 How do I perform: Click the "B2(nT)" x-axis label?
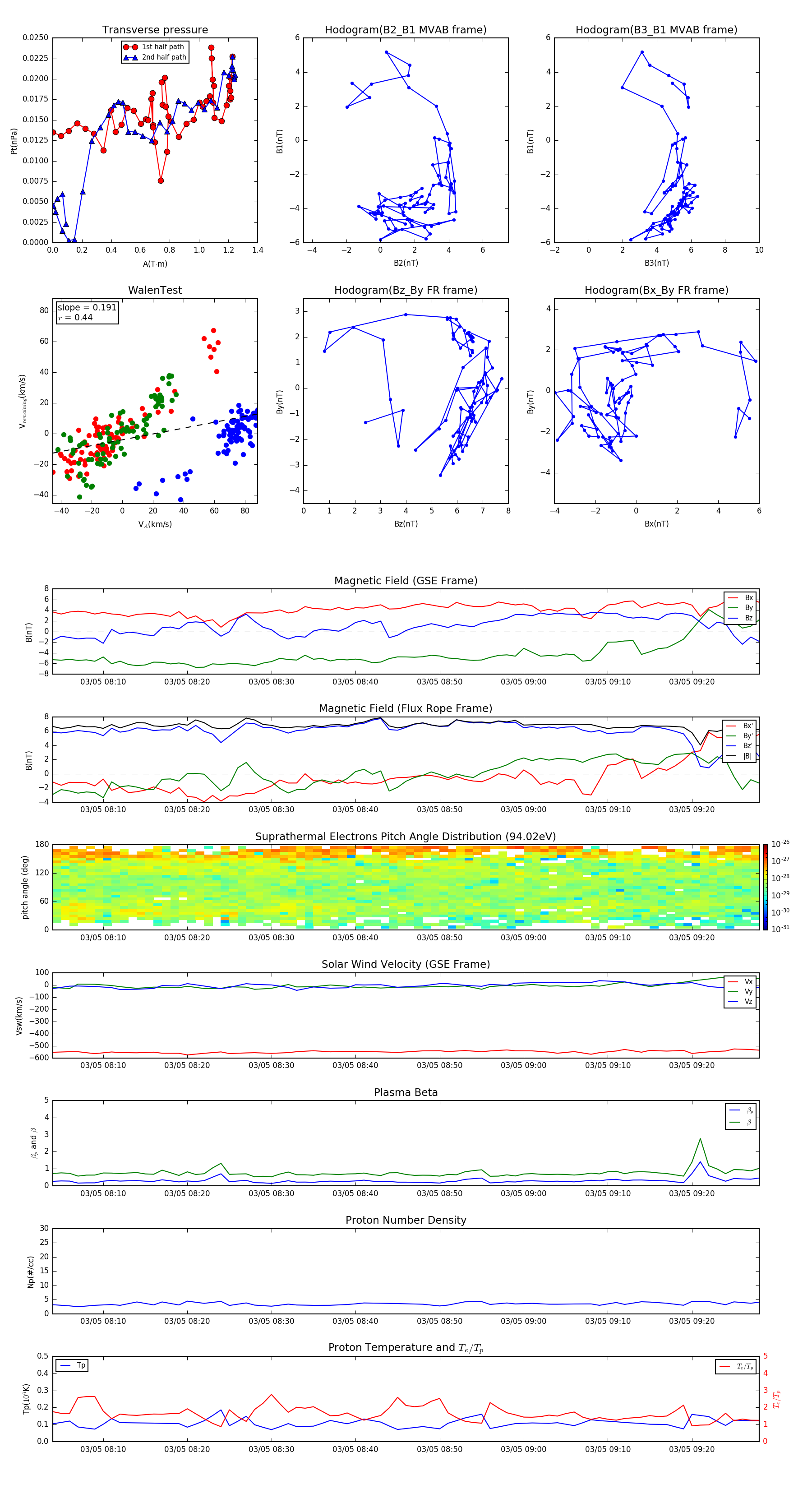[406, 263]
